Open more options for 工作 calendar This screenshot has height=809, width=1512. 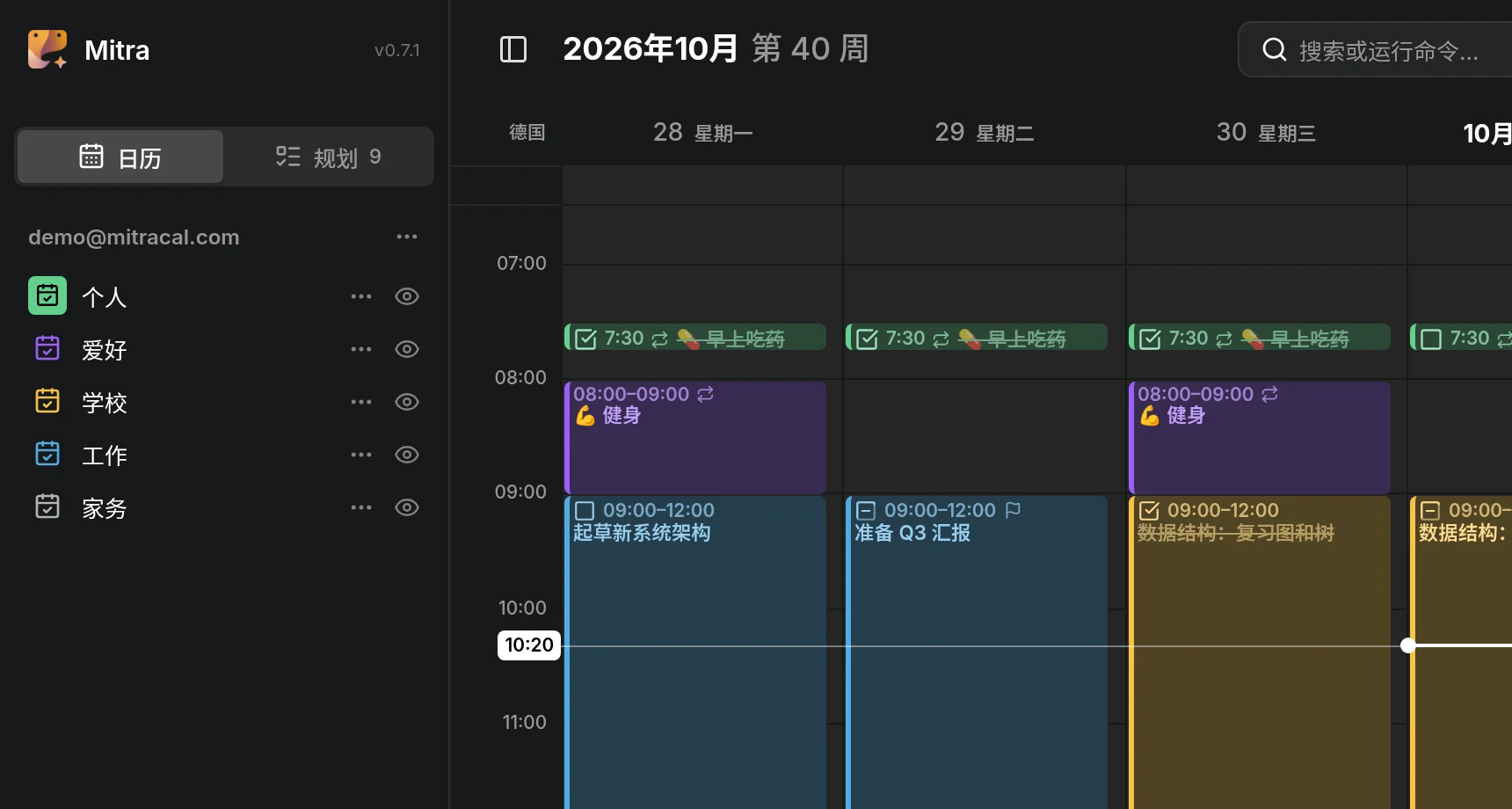(x=361, y=455)
